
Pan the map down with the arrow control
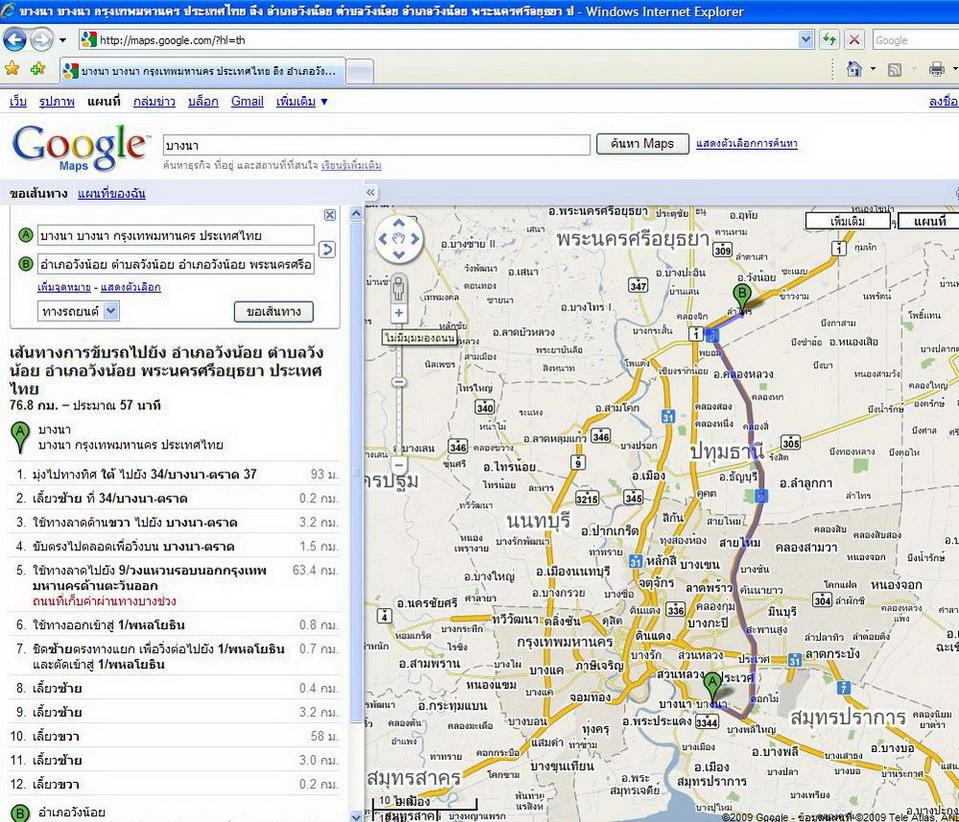(x=399, y=253)
